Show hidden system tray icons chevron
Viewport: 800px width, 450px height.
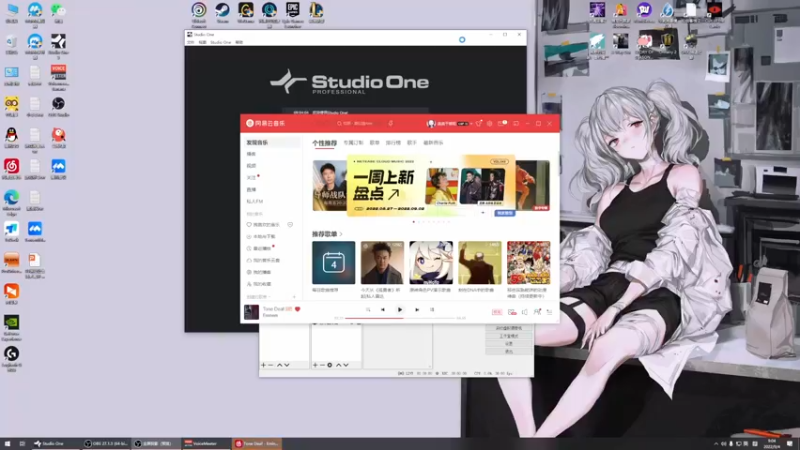click(x=715, y=444)
